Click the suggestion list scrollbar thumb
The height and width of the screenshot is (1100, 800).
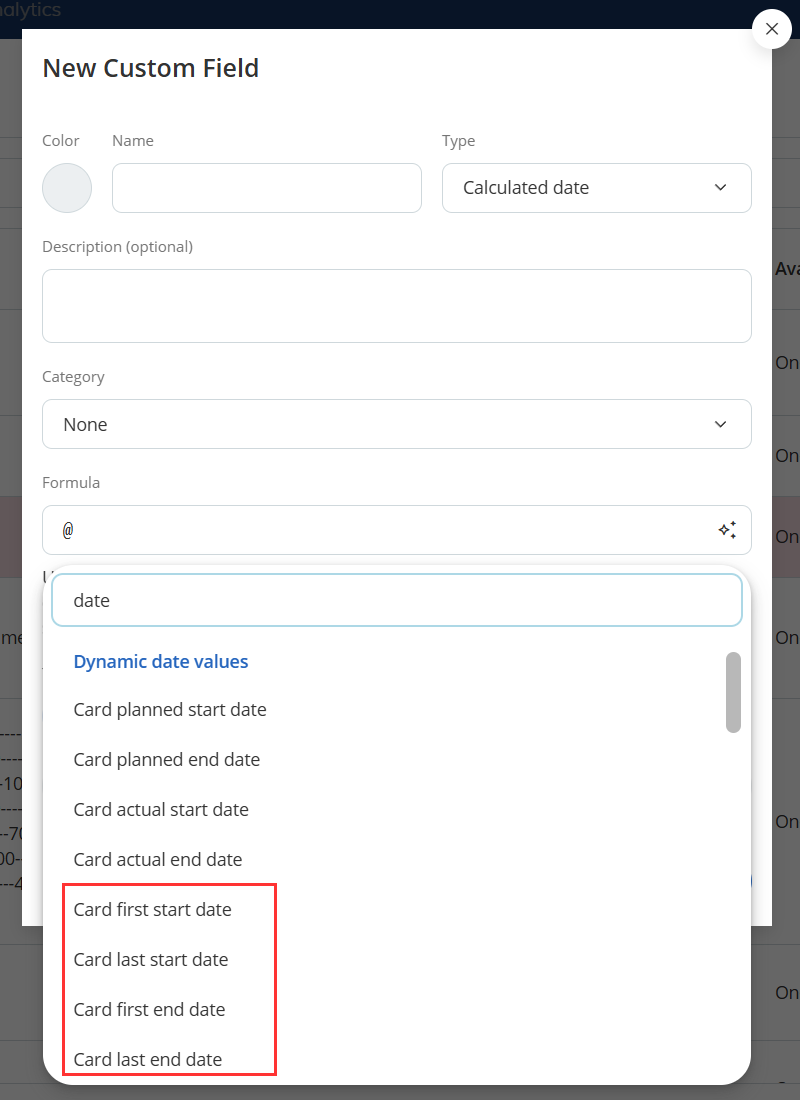point(733,692)
